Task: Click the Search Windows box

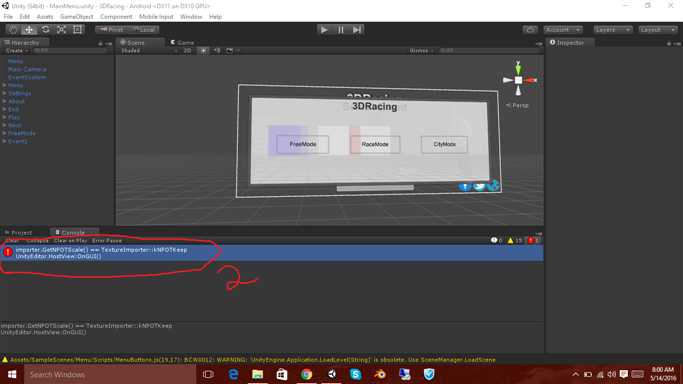Action: tap(110, 374)
